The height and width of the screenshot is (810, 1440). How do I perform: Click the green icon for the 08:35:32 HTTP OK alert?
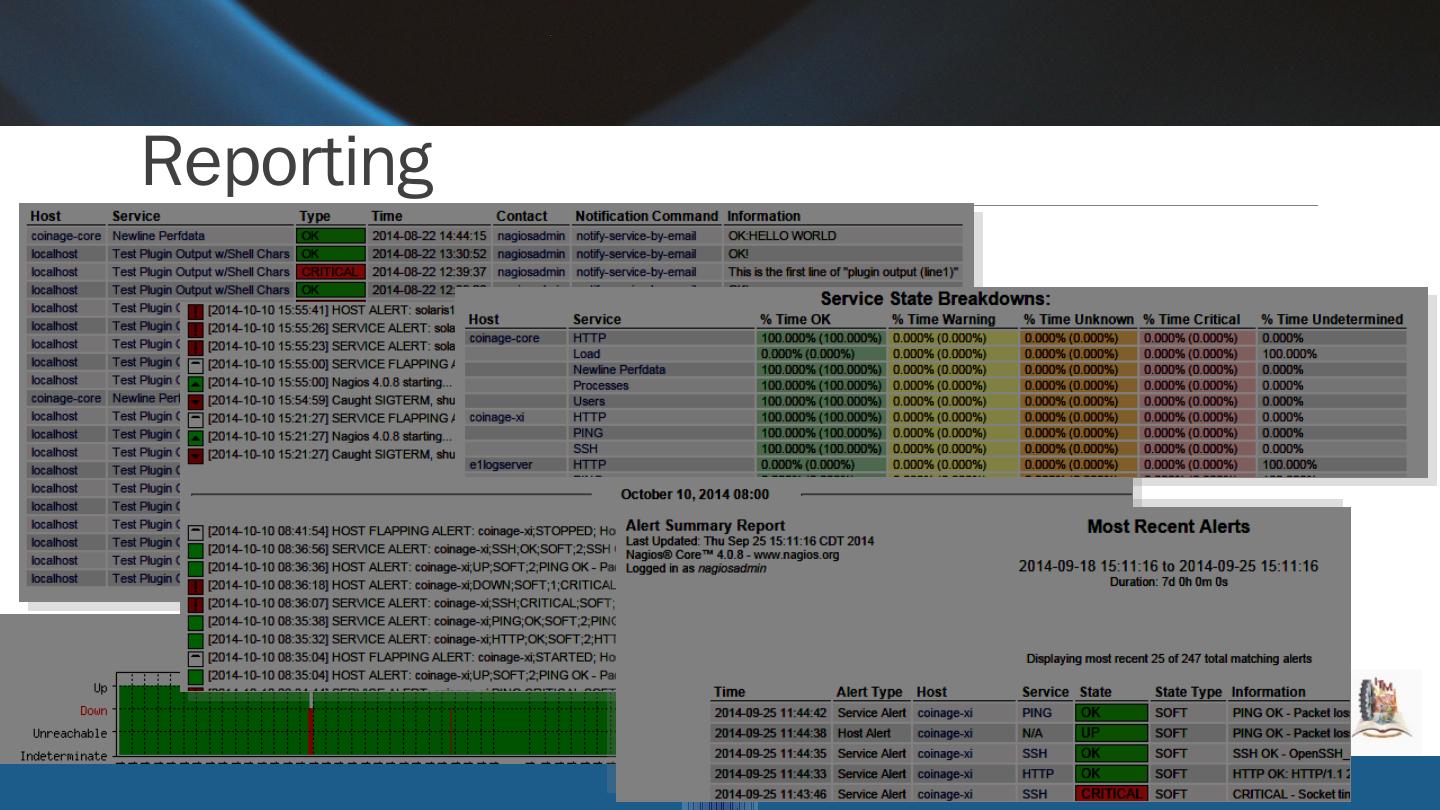(x=196, y=640)
